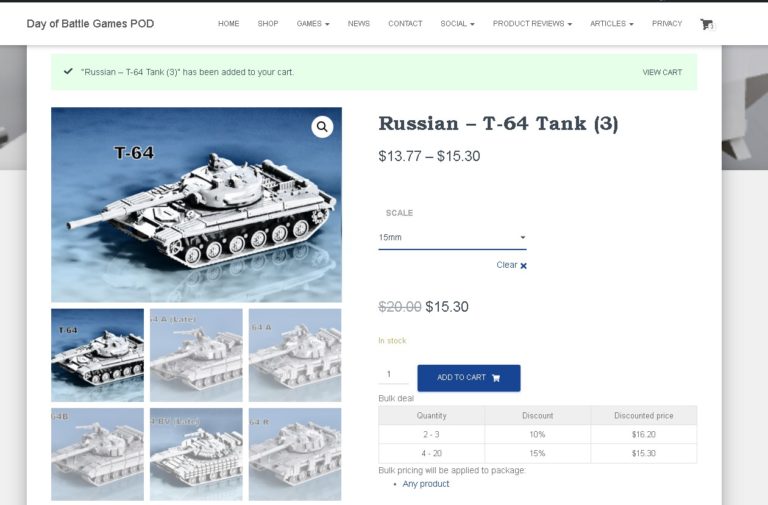Select the T-64 BV (Late) thumbnail
This screenshot has height=505, width=768.
196,454
